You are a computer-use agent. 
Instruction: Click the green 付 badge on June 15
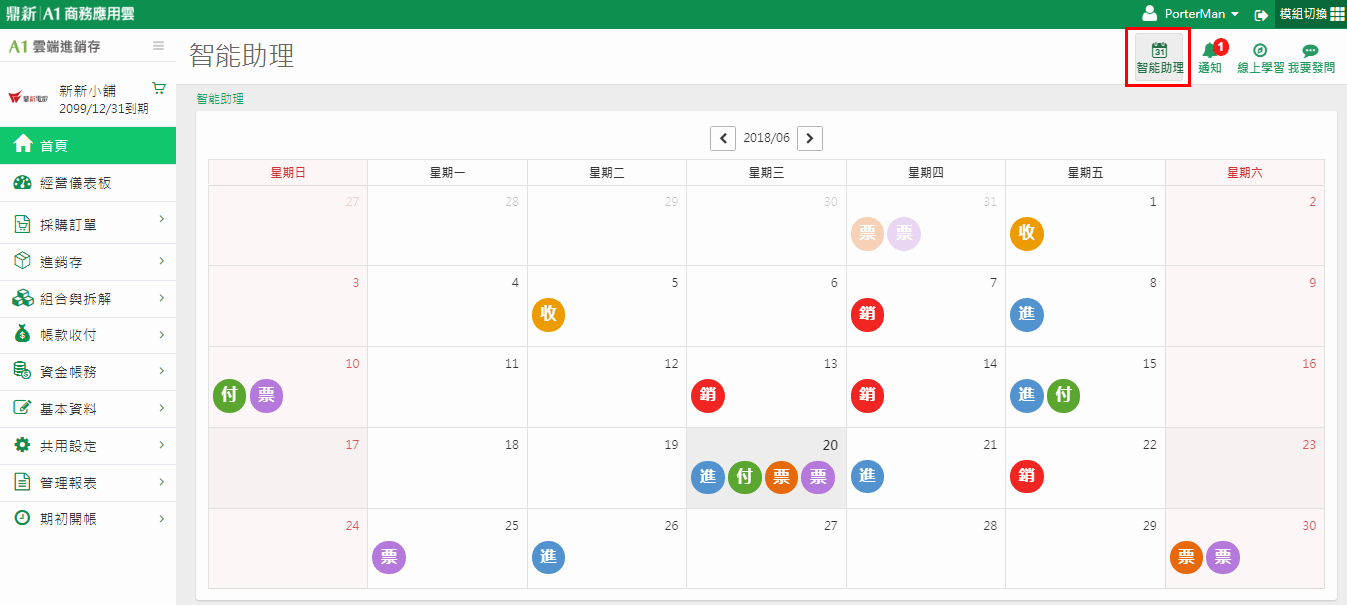tap(1064, 396)
